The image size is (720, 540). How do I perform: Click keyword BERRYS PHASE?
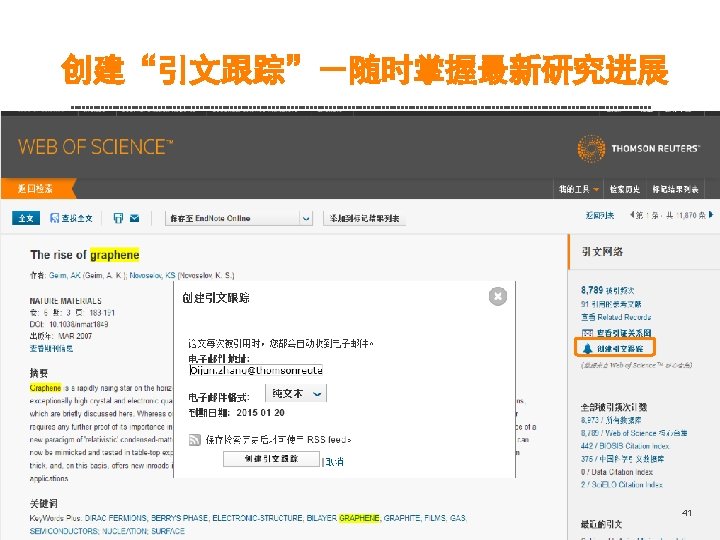179,518
